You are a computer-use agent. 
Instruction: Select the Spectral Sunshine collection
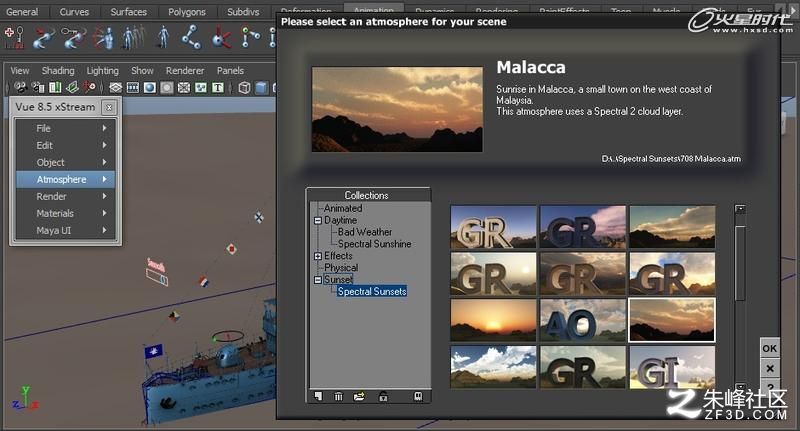374,244
